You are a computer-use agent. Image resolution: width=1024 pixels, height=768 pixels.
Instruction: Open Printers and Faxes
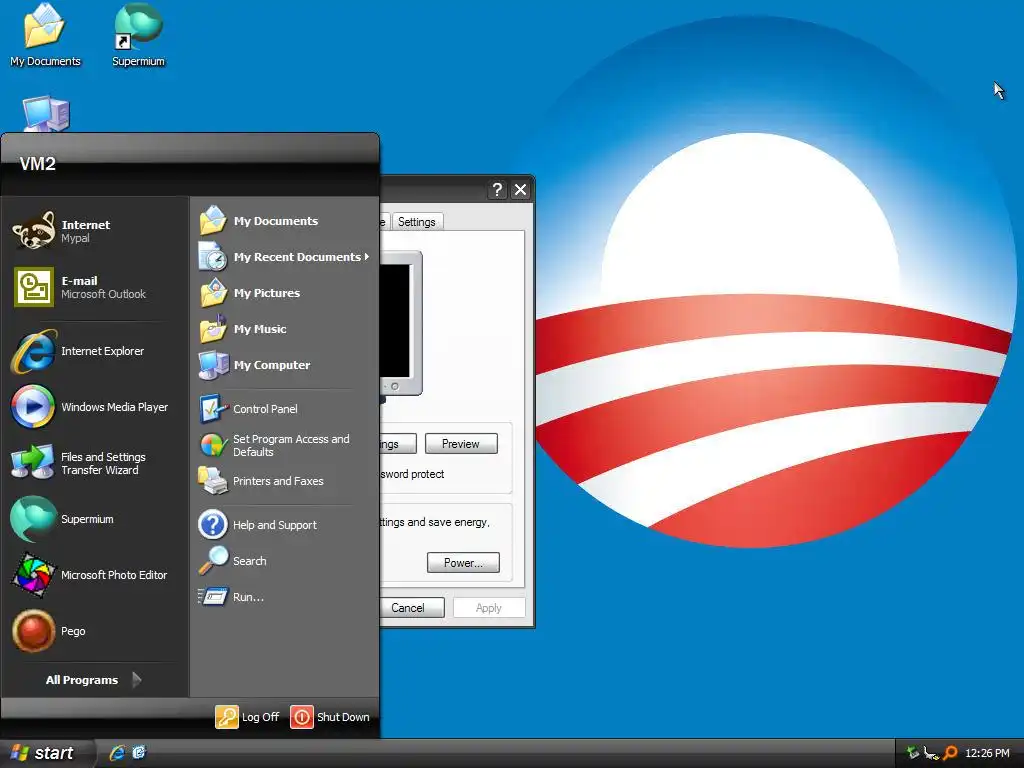(x=284, y=481)
